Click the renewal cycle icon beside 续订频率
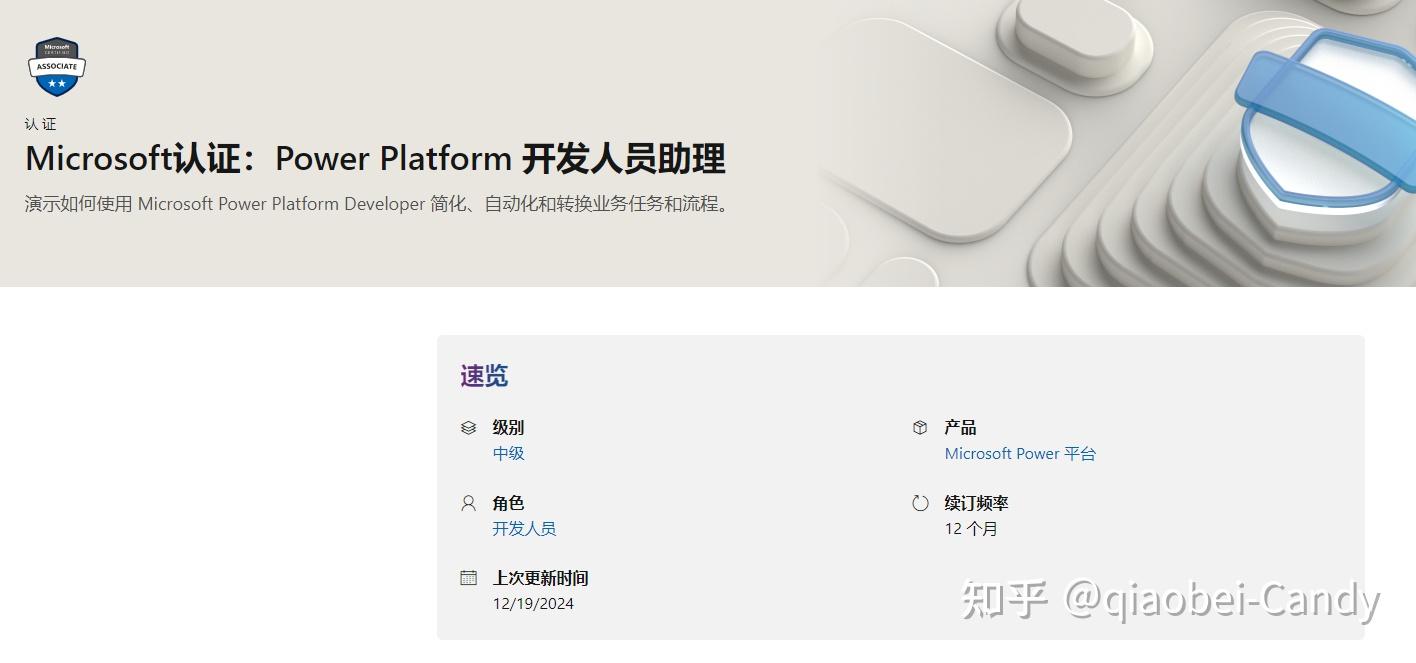Screen dimensions: 1416x663 919,503
